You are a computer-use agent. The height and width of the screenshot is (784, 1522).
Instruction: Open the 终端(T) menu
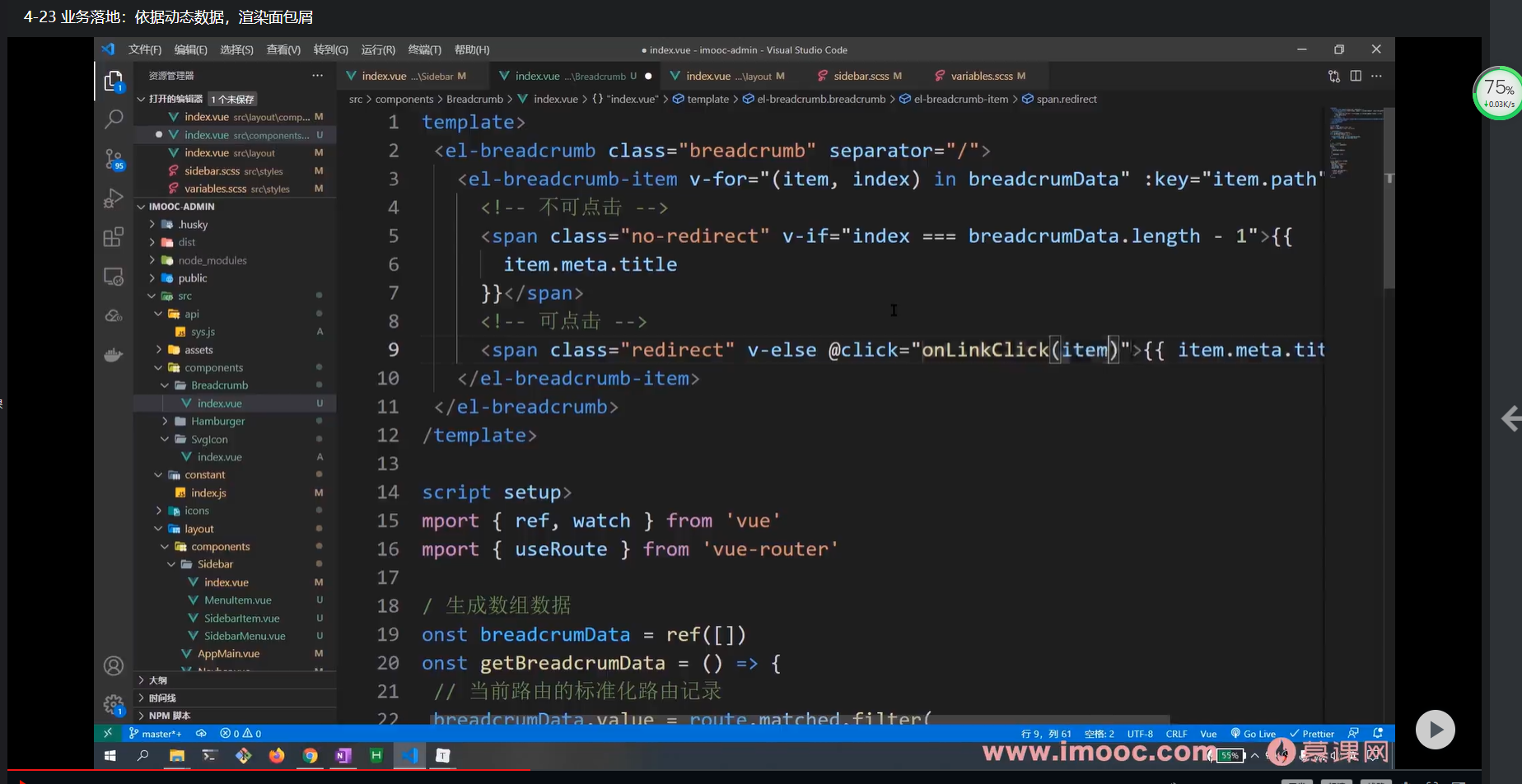[425, 49]
